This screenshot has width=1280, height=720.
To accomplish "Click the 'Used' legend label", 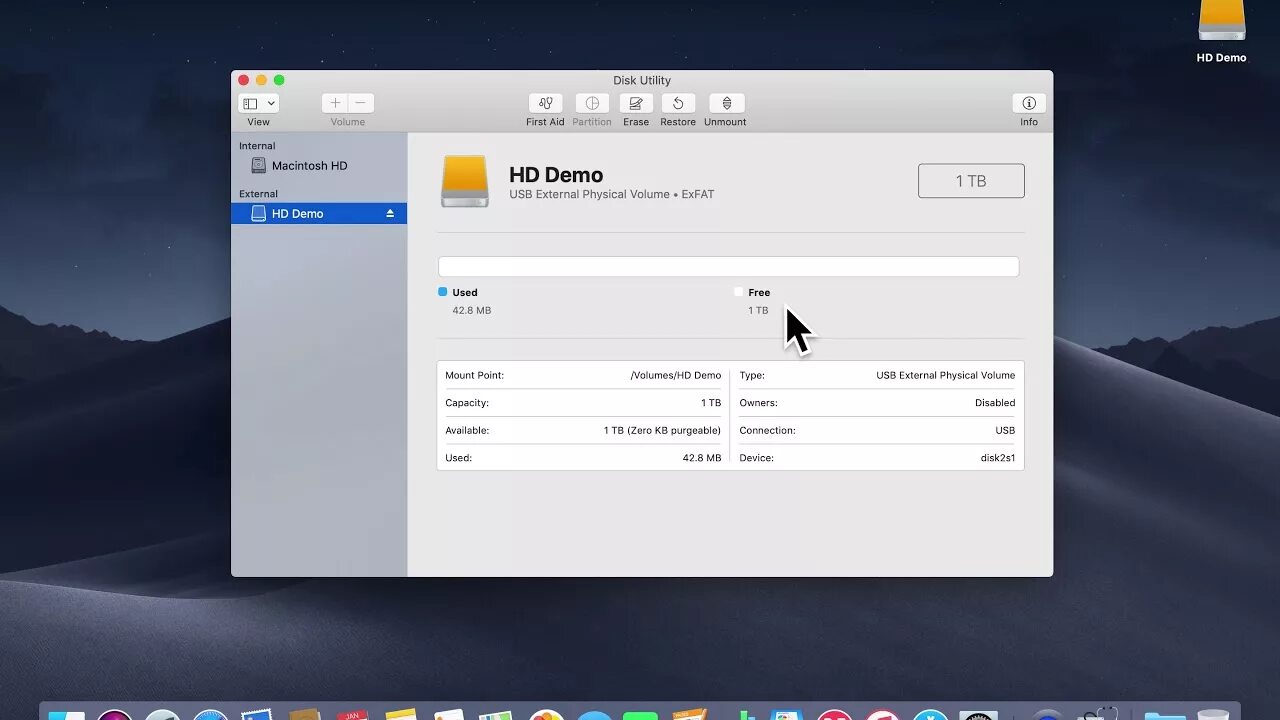I will (465, 293).
